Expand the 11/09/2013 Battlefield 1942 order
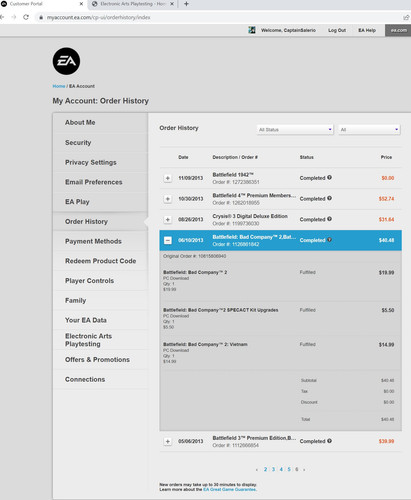411x500 pixels. point(168,178)
